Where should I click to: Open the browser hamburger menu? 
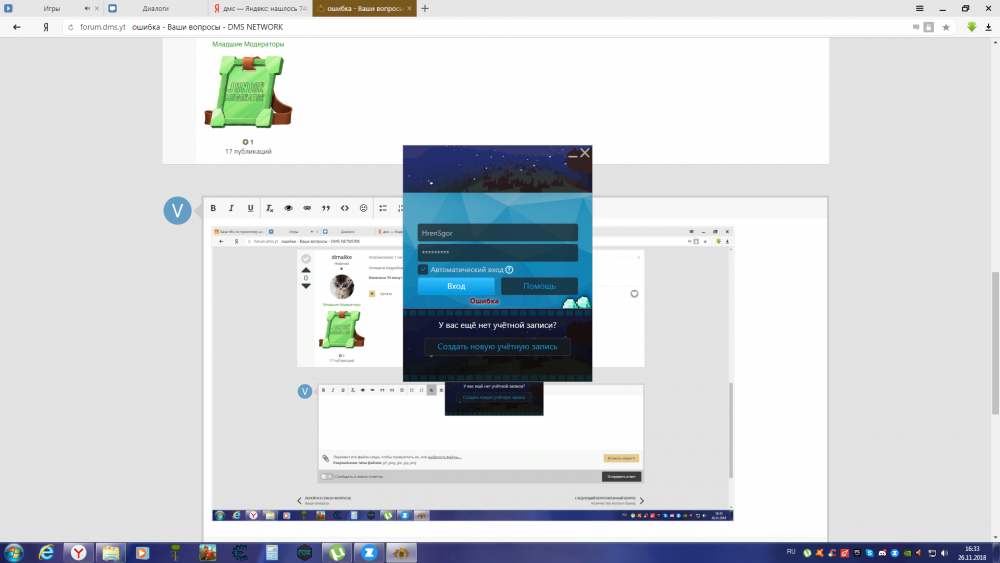919,8
